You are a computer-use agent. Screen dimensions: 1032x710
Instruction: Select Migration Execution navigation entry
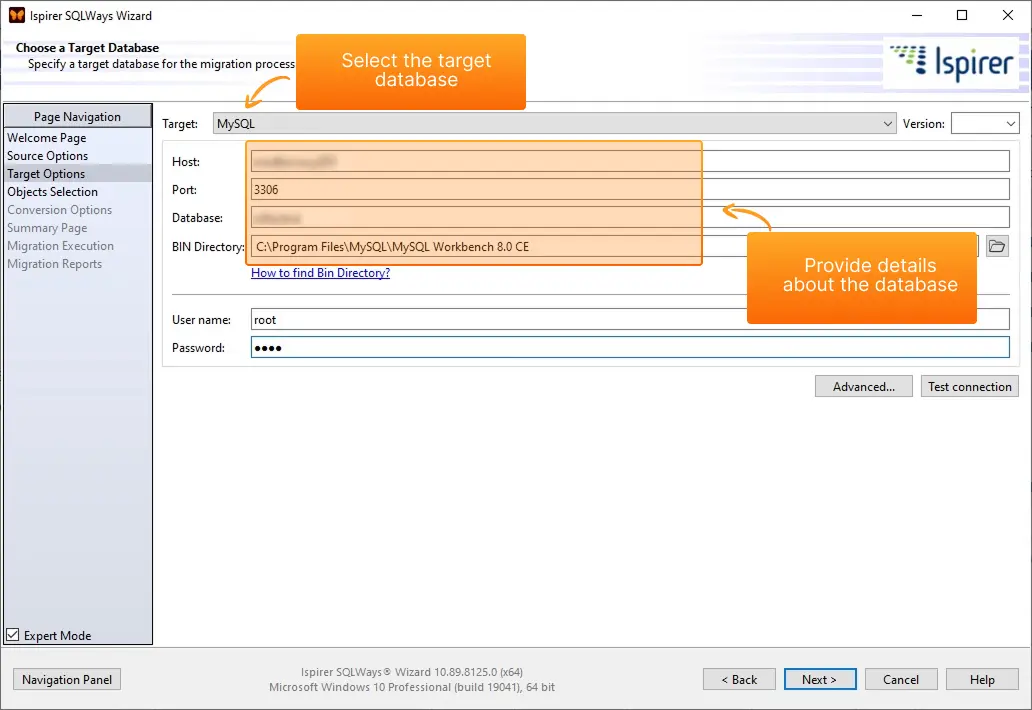pos(61,245)
